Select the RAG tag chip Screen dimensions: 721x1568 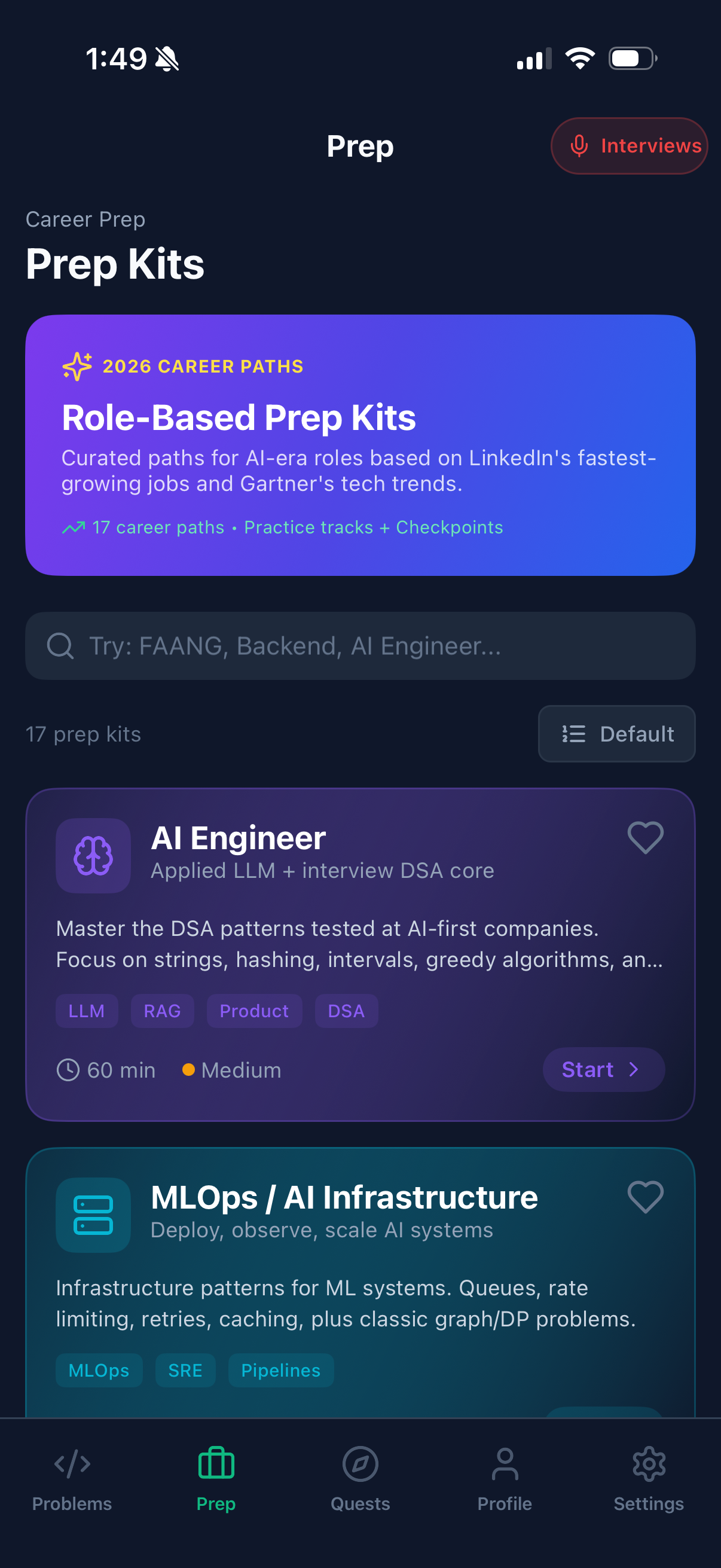pos(163,1011)
